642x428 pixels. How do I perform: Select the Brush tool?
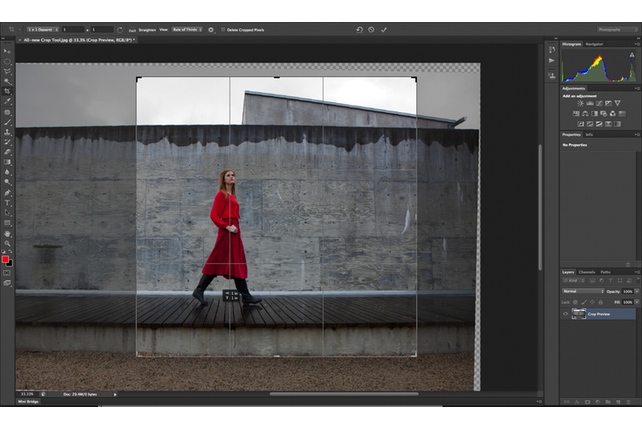(7, 122)
